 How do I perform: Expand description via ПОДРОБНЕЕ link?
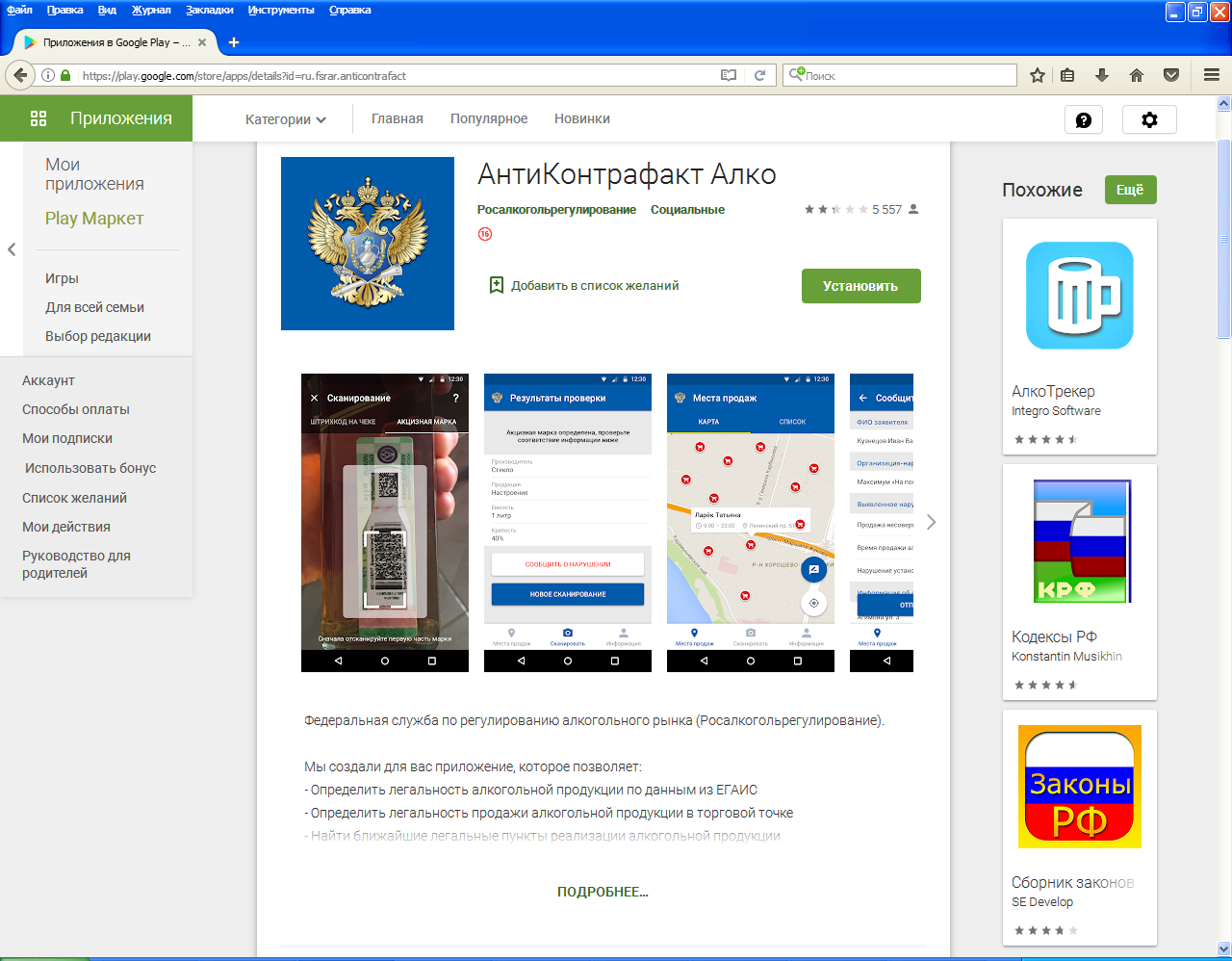603,892
